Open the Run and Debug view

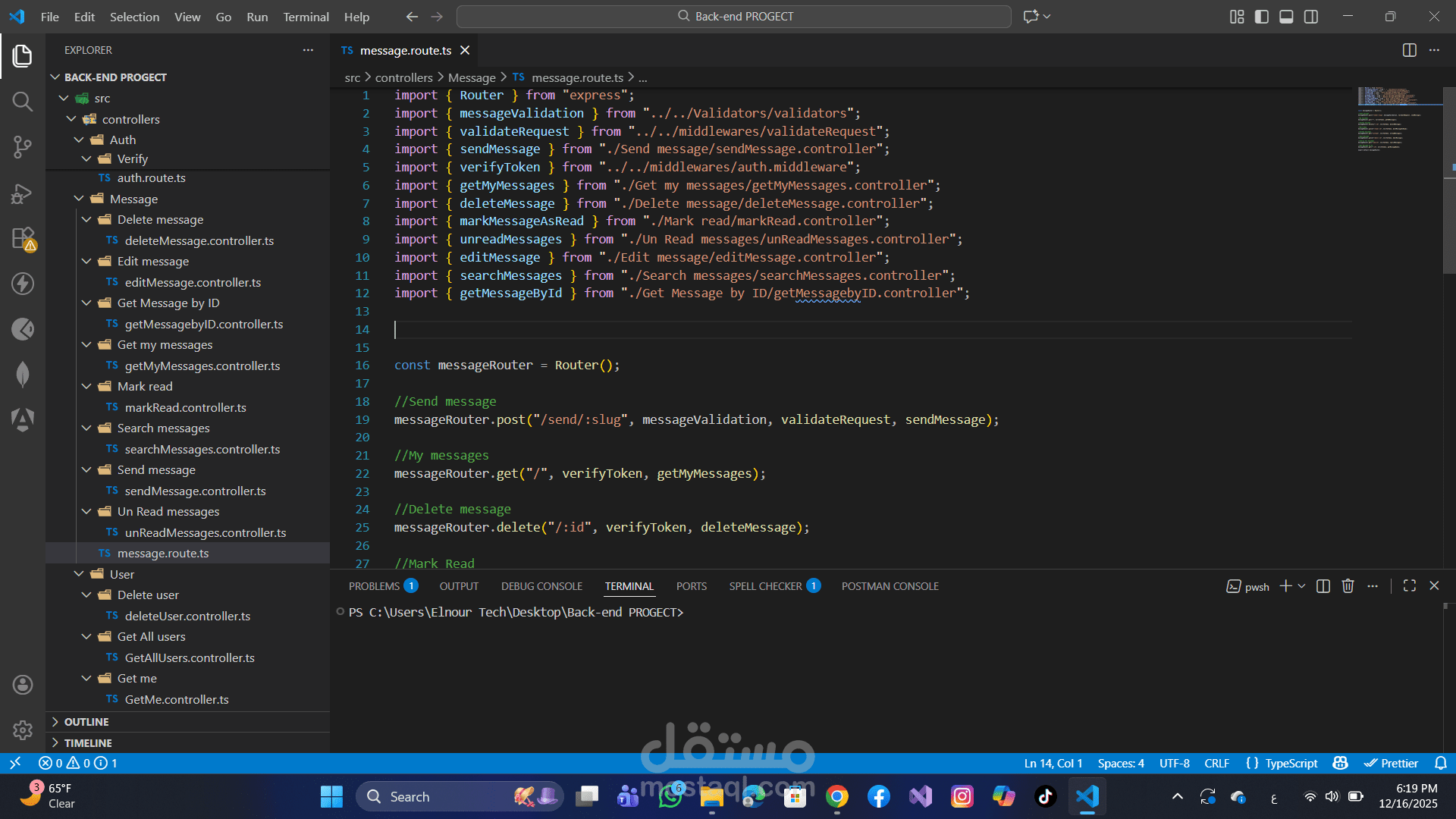(22, 193)
